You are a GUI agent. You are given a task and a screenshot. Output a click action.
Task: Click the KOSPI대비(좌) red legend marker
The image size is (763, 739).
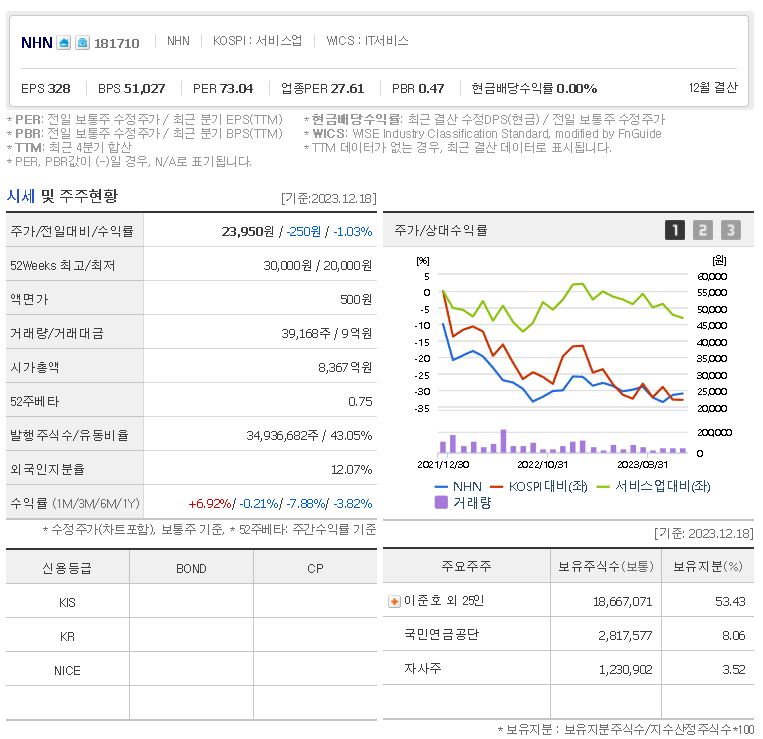point(496,487)
